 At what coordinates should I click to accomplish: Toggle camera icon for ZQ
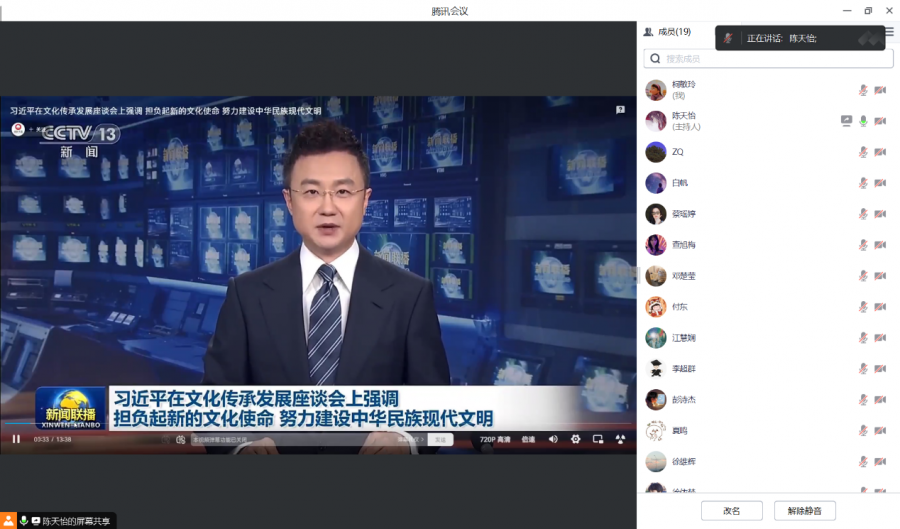[x=880, y=152]
